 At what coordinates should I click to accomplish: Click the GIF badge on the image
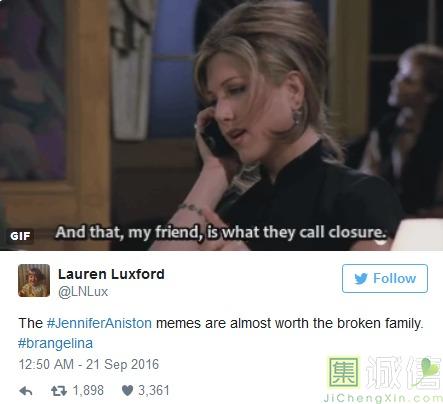tap(20, 236)
